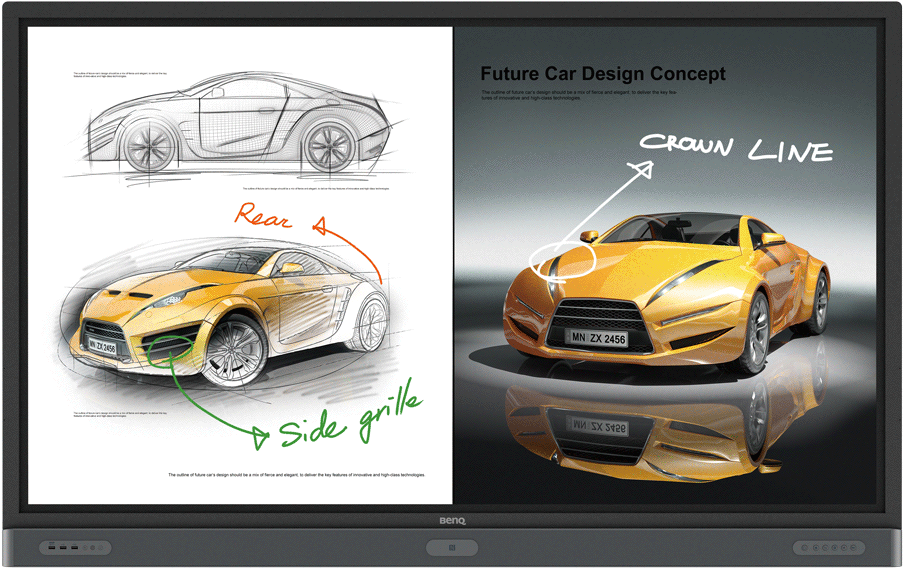Tap the NFC sensor on the bottom bezel
This screenshot has height=568, width=903.
pos(451,548)
